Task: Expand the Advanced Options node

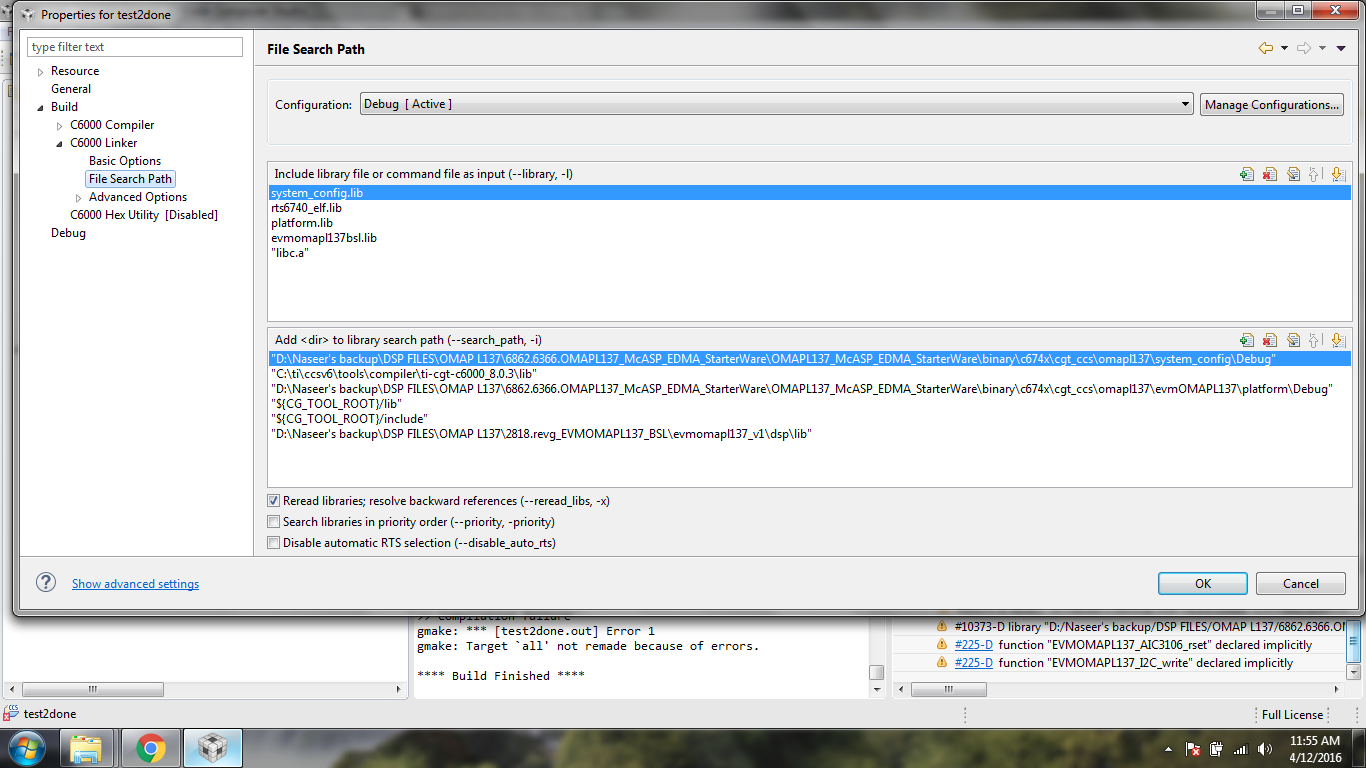Action: [79, 197]
